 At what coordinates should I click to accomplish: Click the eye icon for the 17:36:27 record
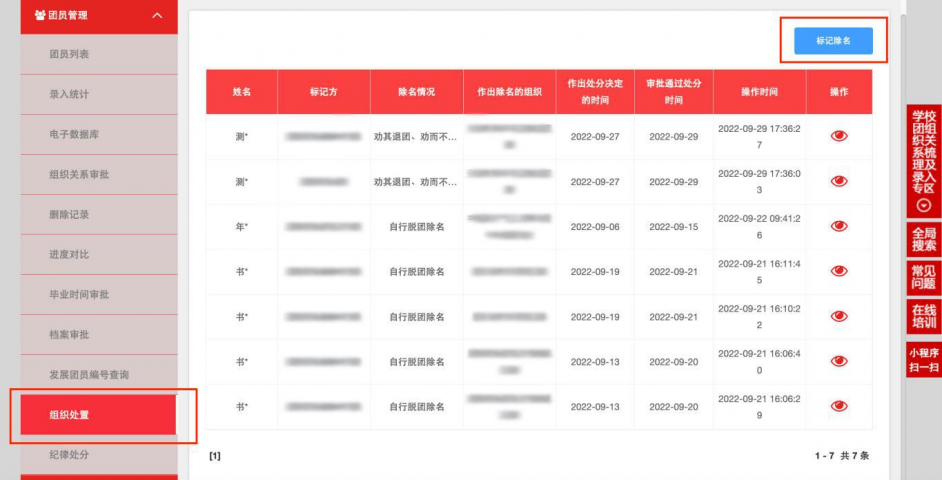click(x=838, y=136)
